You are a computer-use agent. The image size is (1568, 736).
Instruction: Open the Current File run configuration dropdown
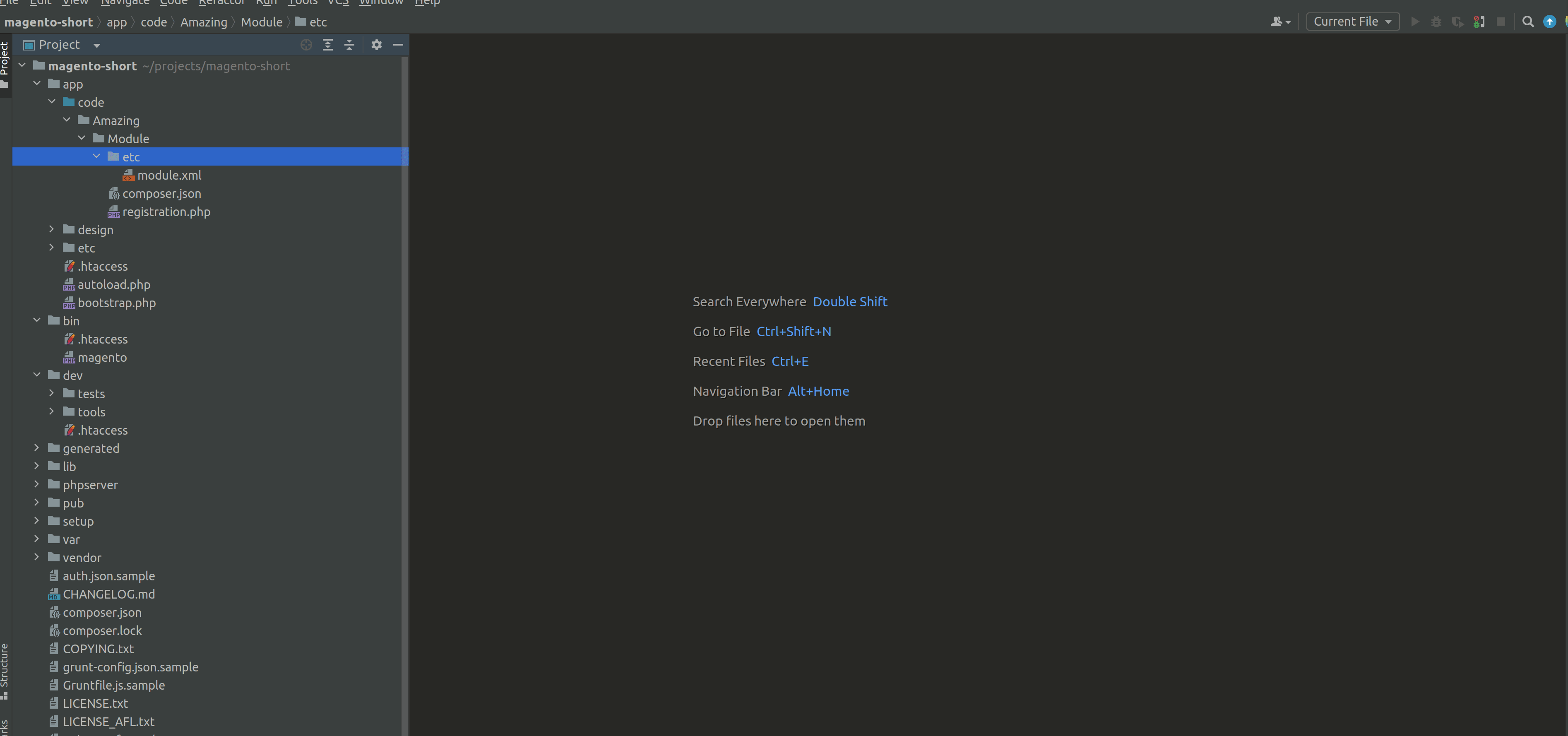tap(1352, 22)
